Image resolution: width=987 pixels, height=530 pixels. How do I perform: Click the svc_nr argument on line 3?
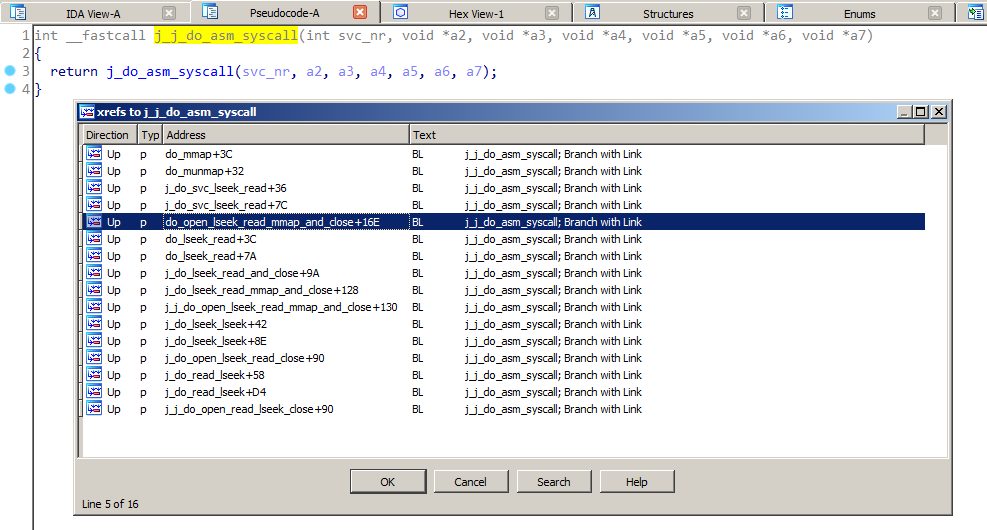pos(266,72)
